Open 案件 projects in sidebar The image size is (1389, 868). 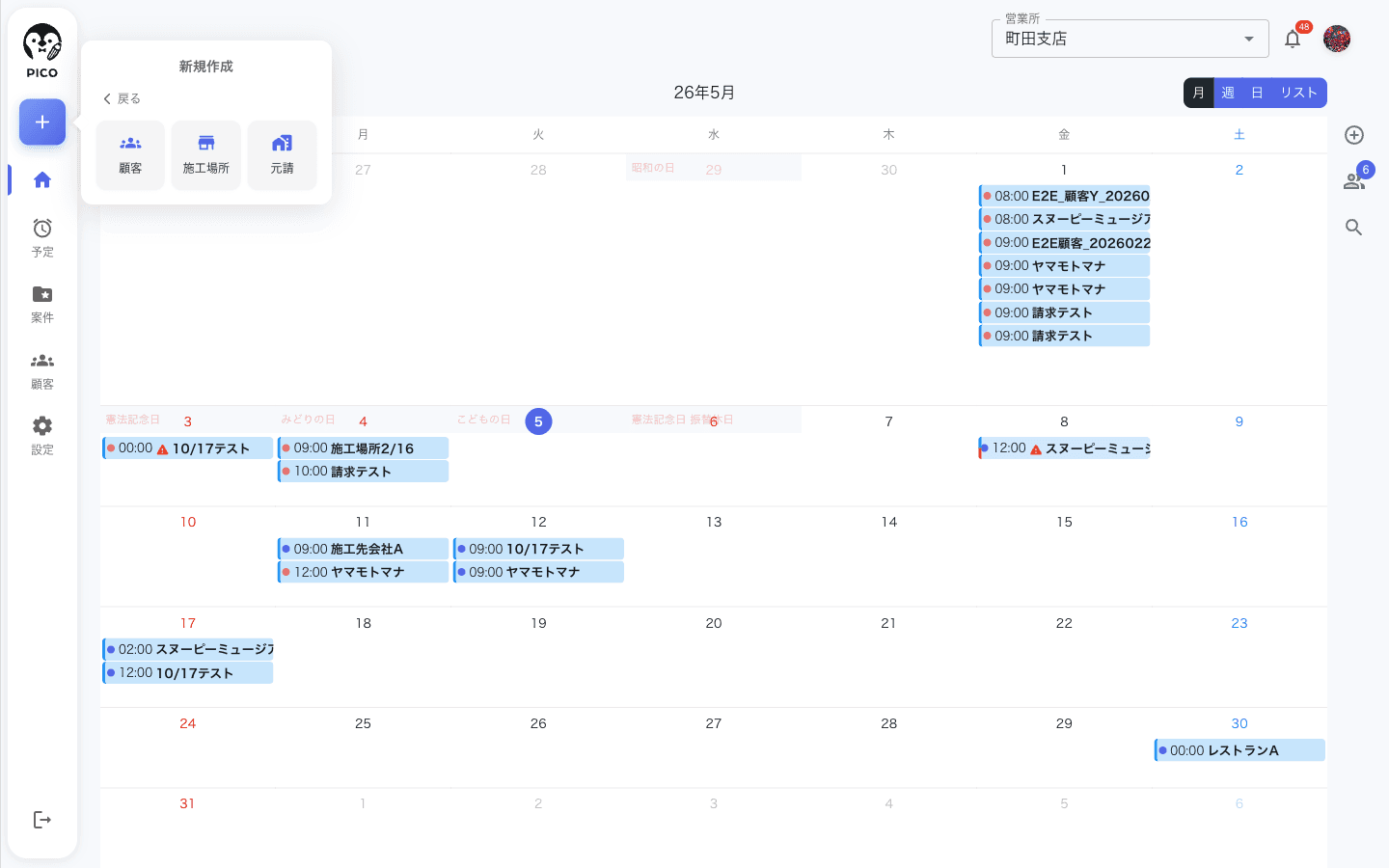click(x=42, y=304)
